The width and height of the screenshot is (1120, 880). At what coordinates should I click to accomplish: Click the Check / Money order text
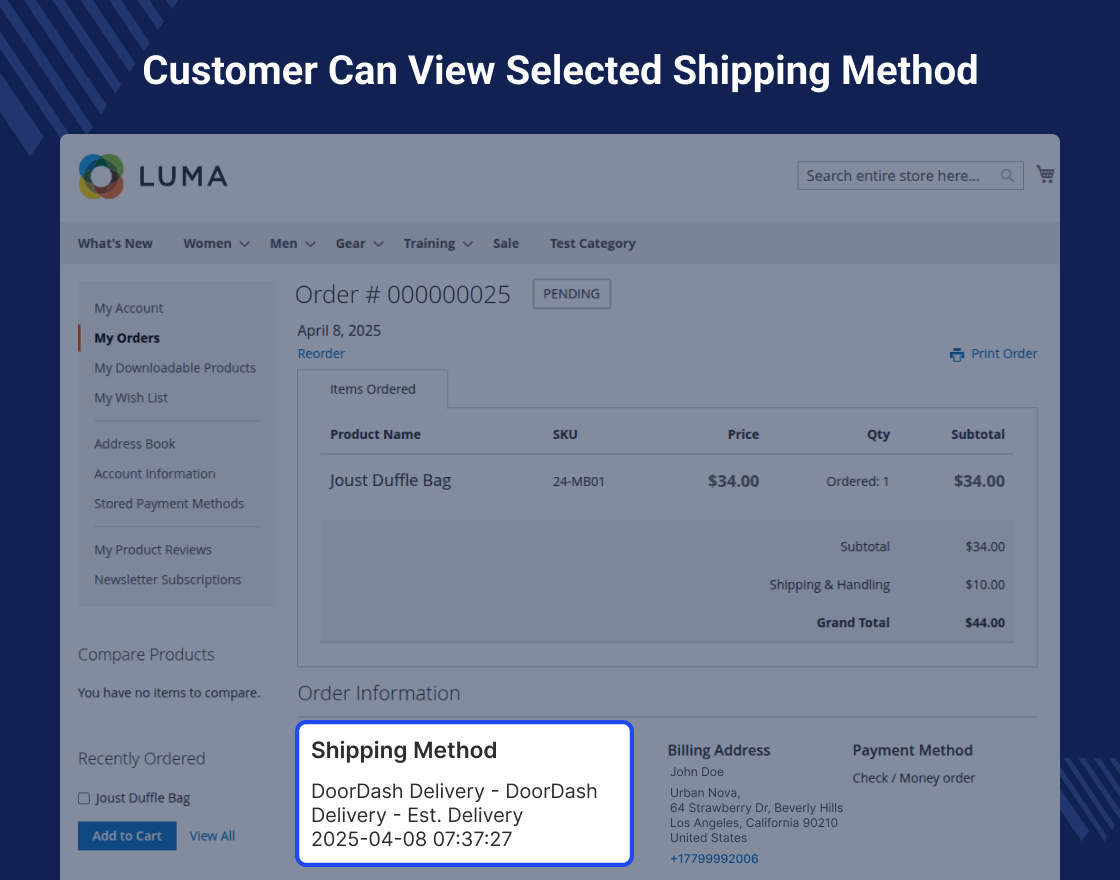[x=914, y=778]
